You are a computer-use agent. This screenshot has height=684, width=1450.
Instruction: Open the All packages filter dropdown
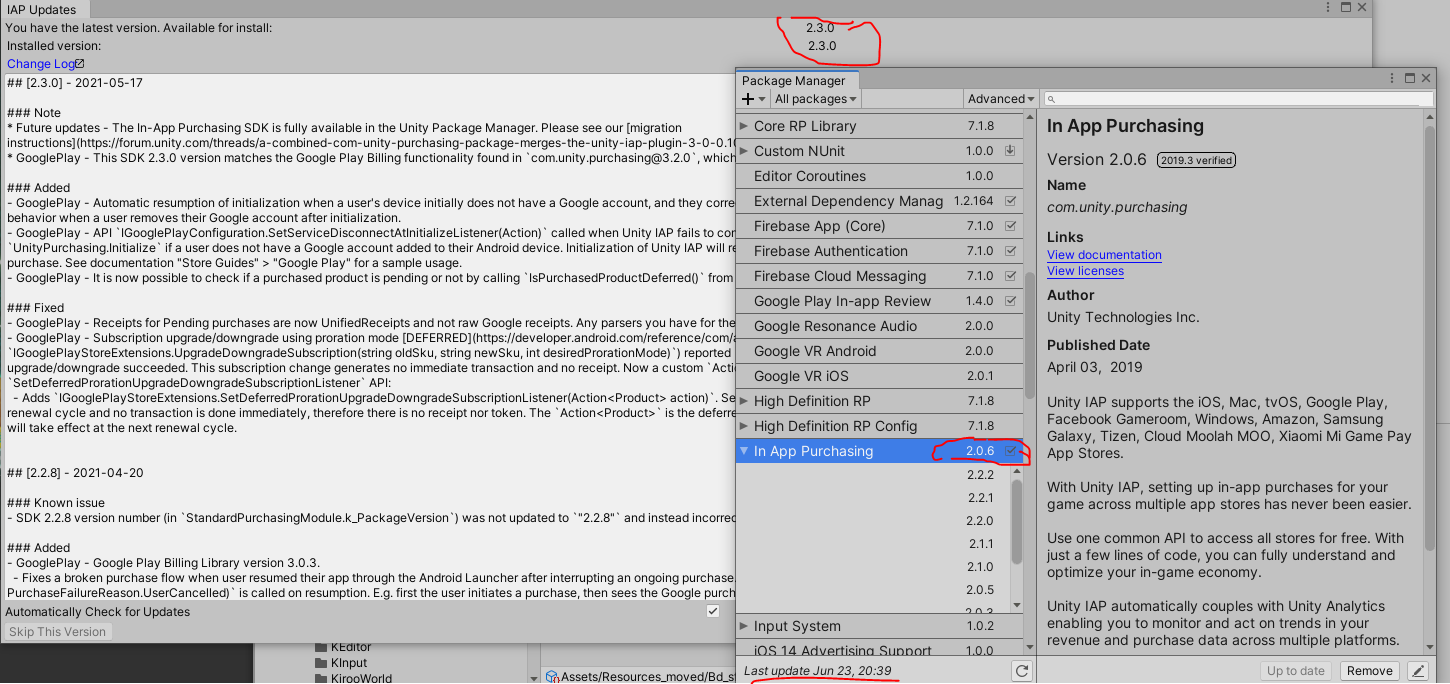click(x=816, y=99)
